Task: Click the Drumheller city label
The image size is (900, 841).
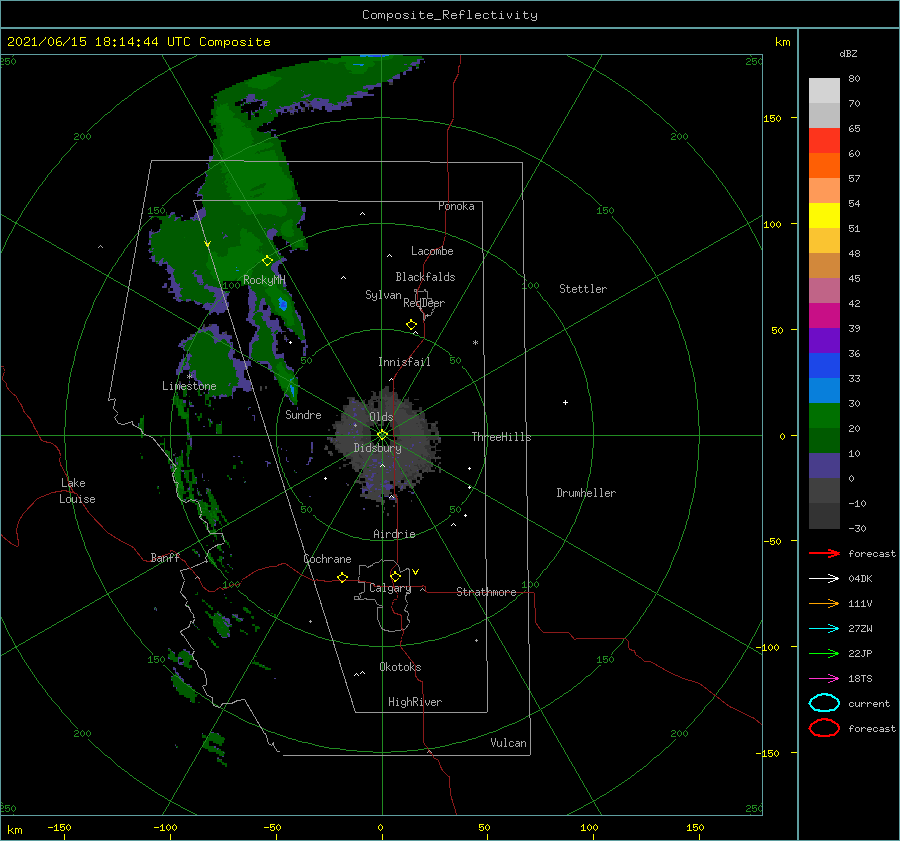Action: pyautogui.click(x=586, y=493)
